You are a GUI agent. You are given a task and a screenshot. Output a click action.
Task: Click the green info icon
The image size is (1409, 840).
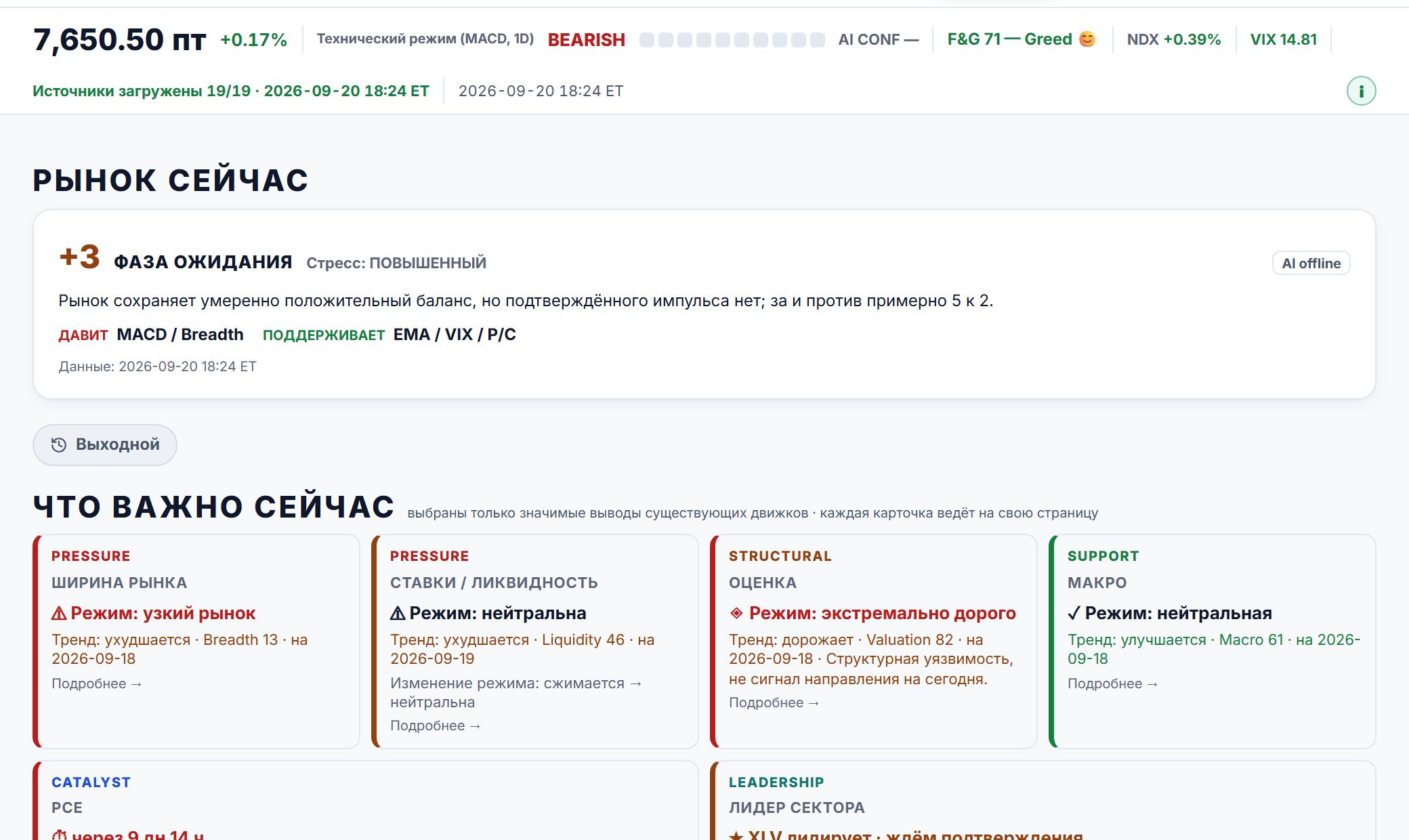click(x=1361, y=91)
